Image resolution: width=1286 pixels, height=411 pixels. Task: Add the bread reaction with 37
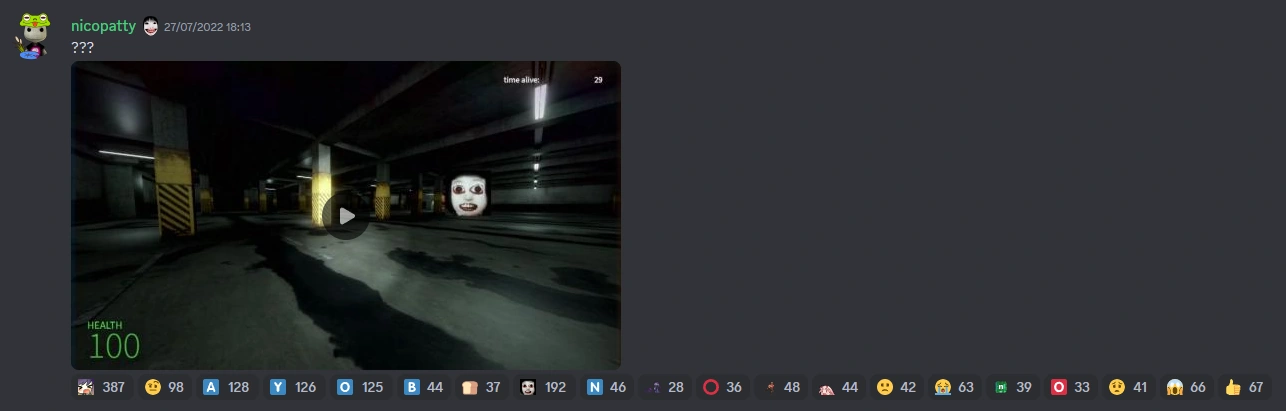pos(482,387)
